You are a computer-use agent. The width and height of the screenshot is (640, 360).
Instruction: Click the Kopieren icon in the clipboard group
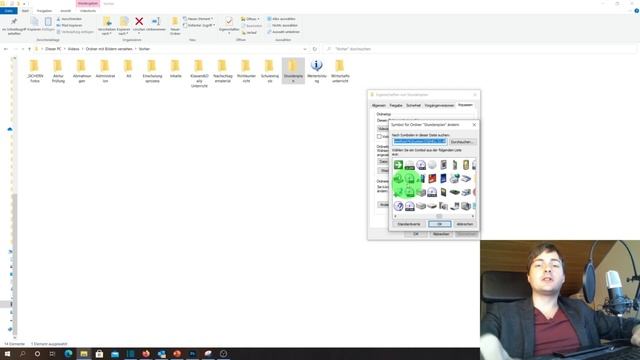[34, 22]
